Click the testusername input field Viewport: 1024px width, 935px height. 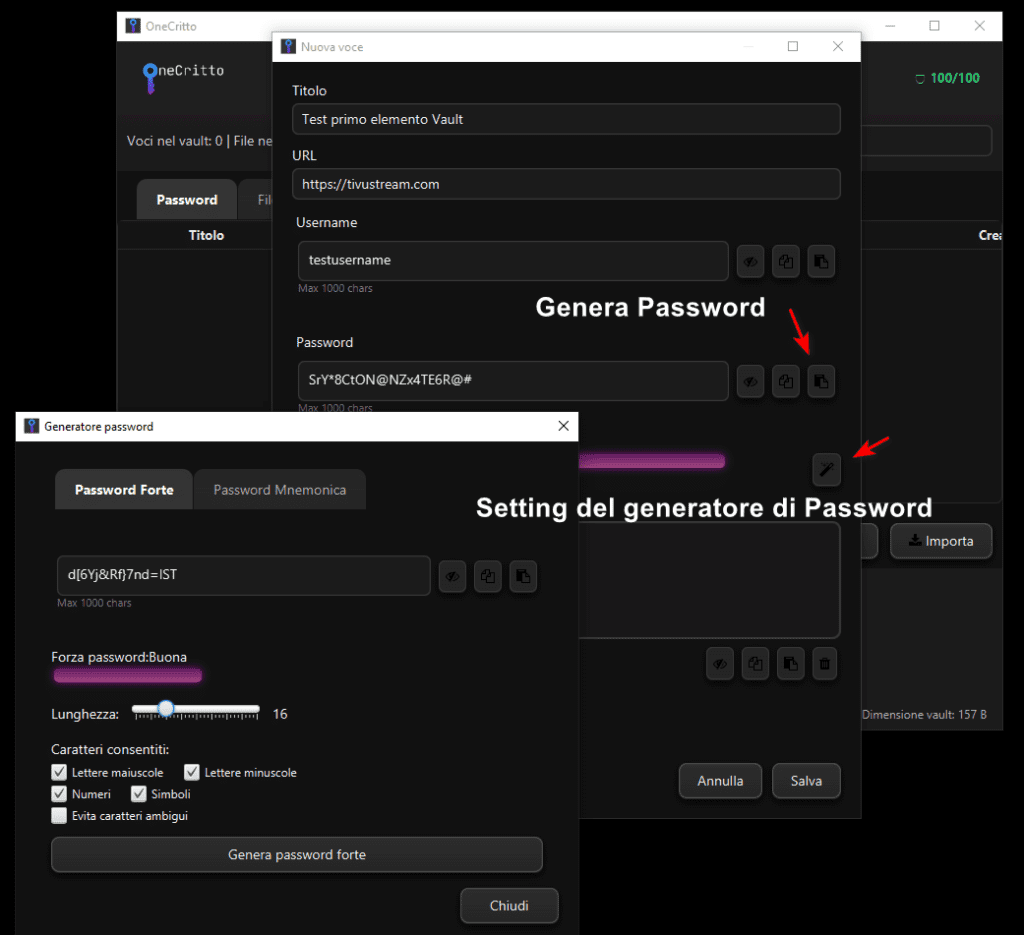pos(513,261)
